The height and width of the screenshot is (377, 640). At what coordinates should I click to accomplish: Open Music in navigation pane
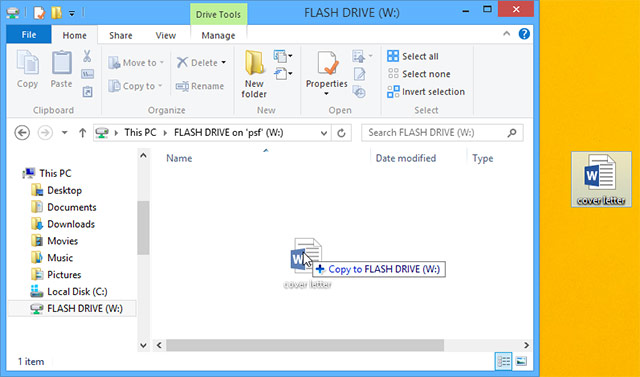[x=52, y=258]
